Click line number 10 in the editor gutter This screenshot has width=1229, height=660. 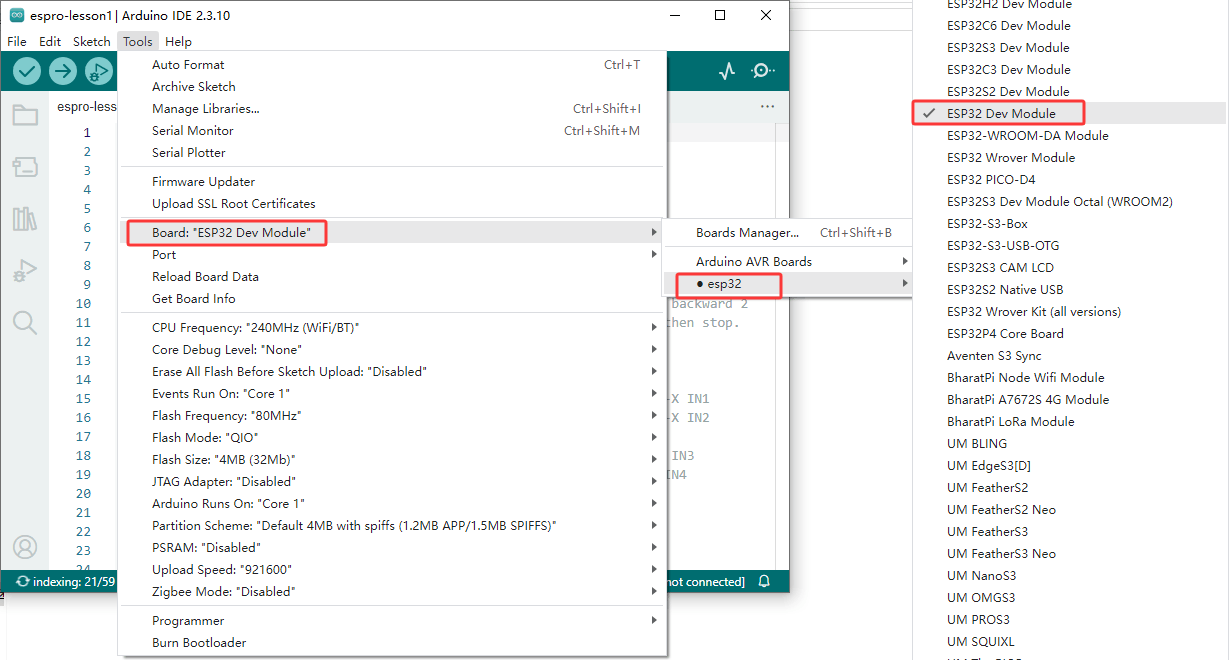83,304
